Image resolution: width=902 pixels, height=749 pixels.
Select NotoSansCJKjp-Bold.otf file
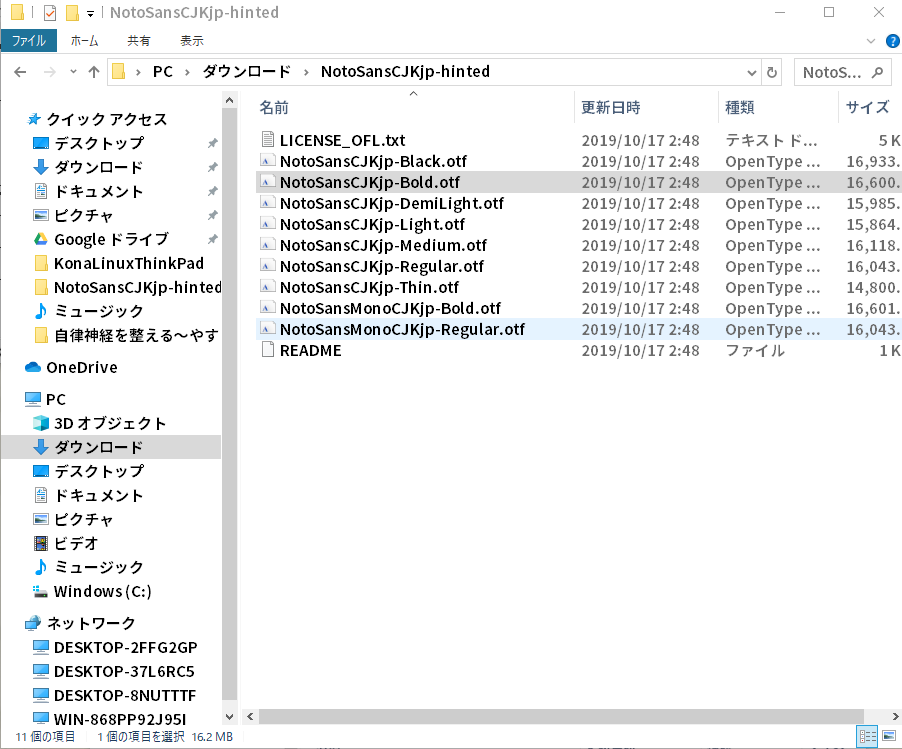pos(370,182)
